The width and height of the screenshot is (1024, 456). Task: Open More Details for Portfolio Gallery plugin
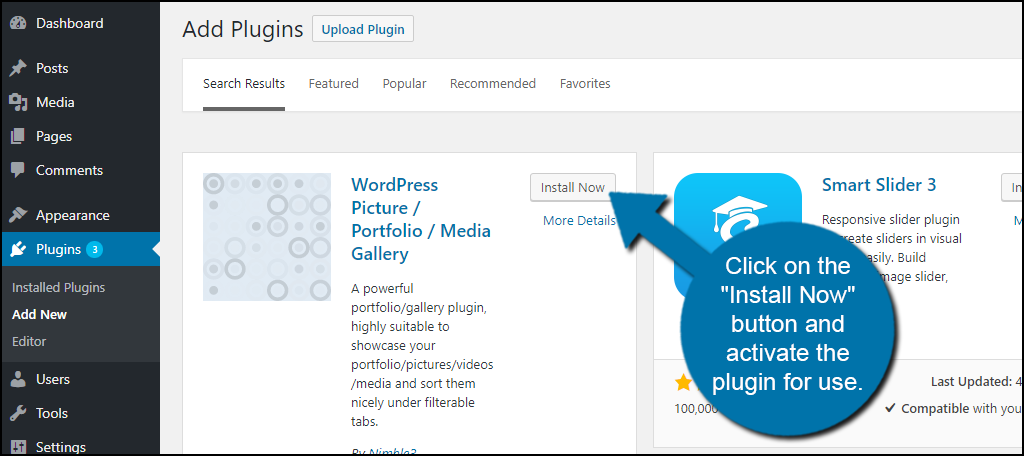(579, 221)
